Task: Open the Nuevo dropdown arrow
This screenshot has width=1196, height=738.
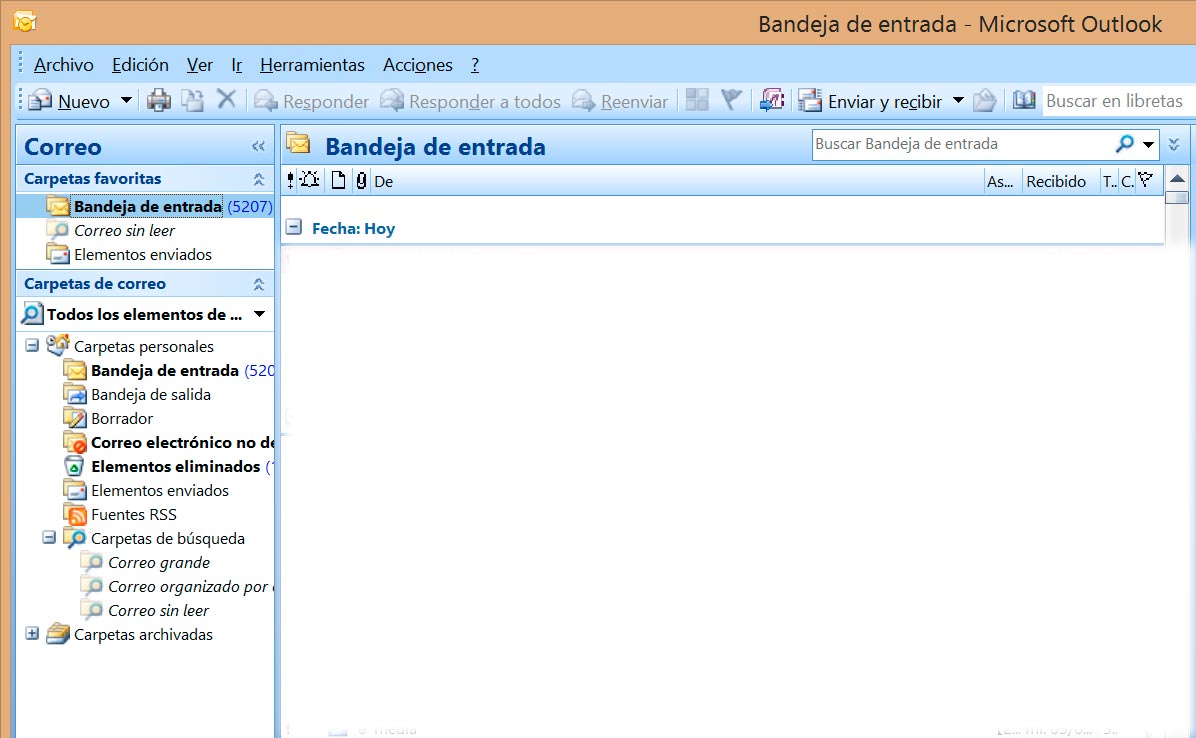Action: 127,101
